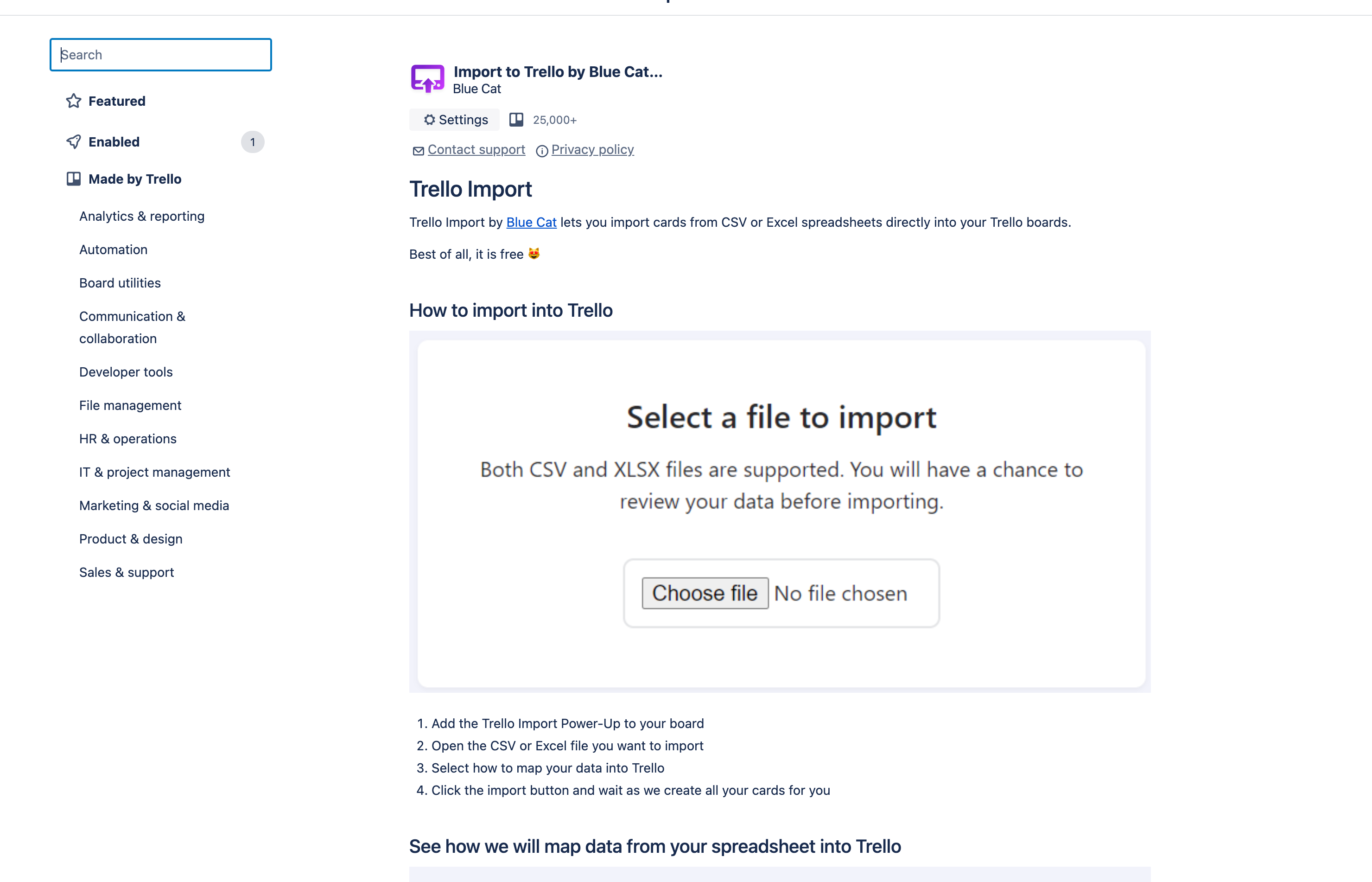Follow the Blue Cat developer link
This screenshot has height=882, width=1372.
click(531, 223)
